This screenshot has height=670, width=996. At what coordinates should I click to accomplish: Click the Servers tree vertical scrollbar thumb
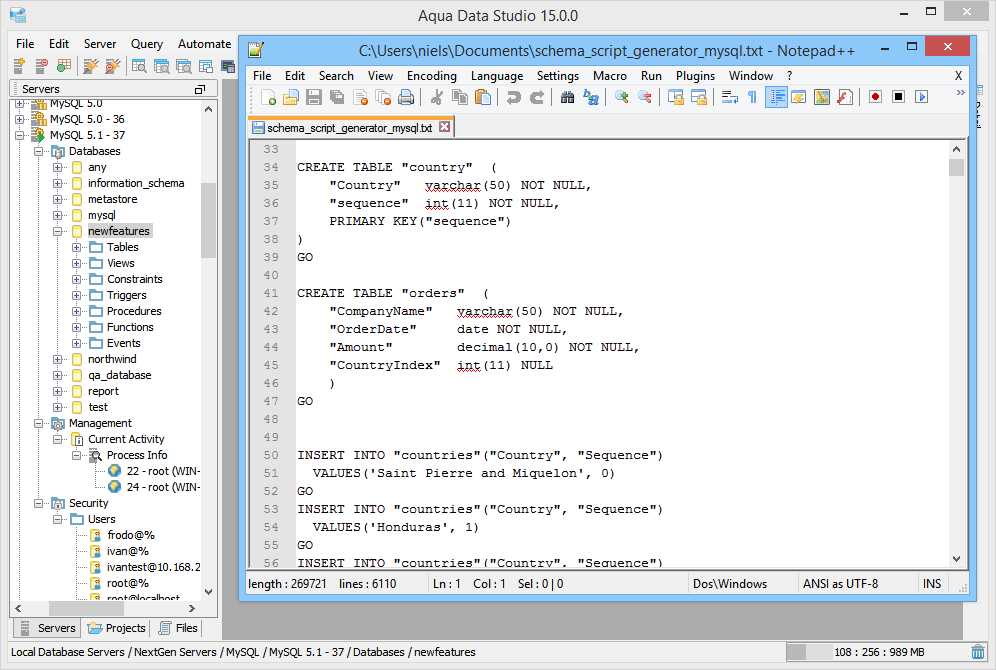click(208, 220)
